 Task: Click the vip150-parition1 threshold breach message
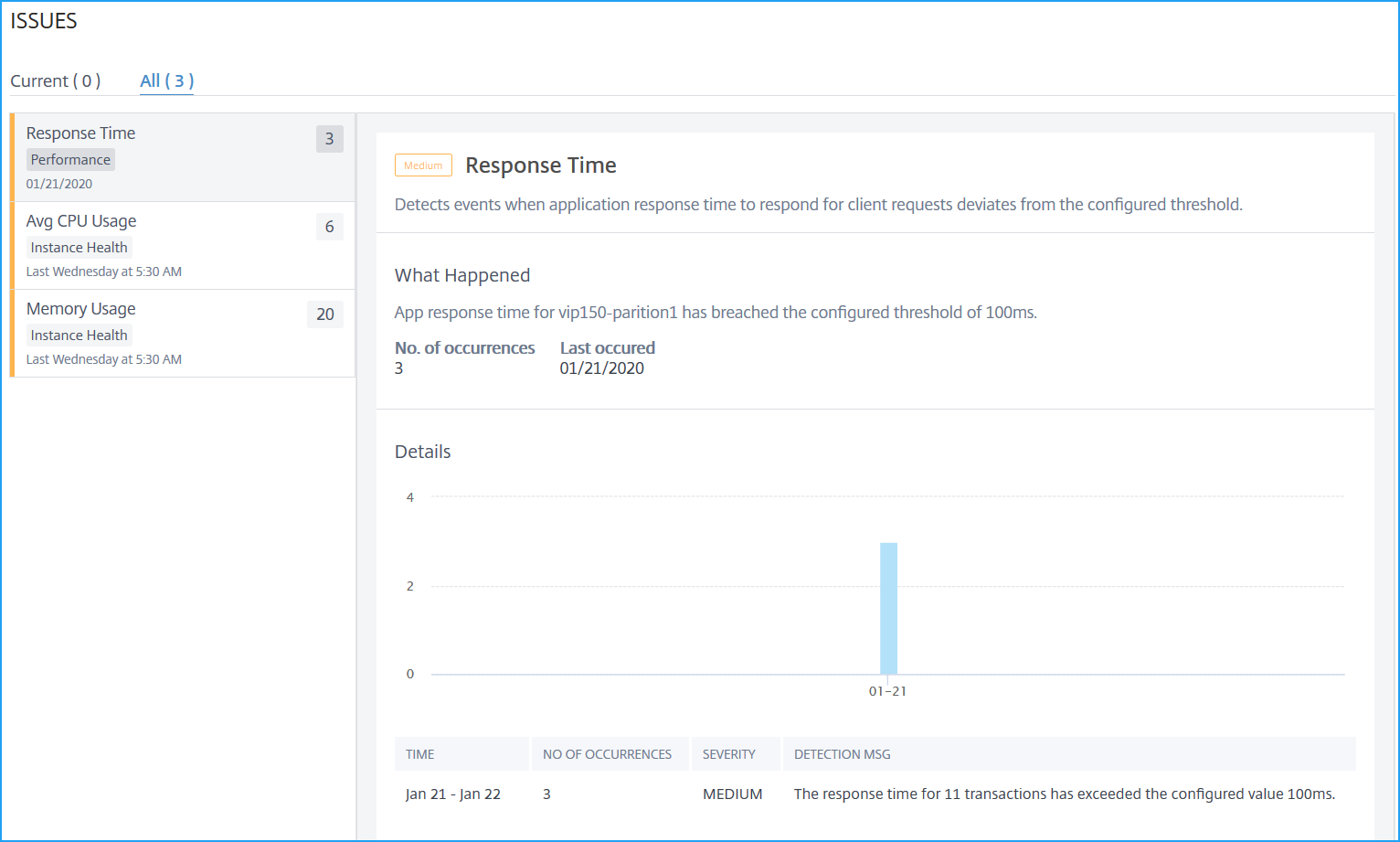[716, 313]
